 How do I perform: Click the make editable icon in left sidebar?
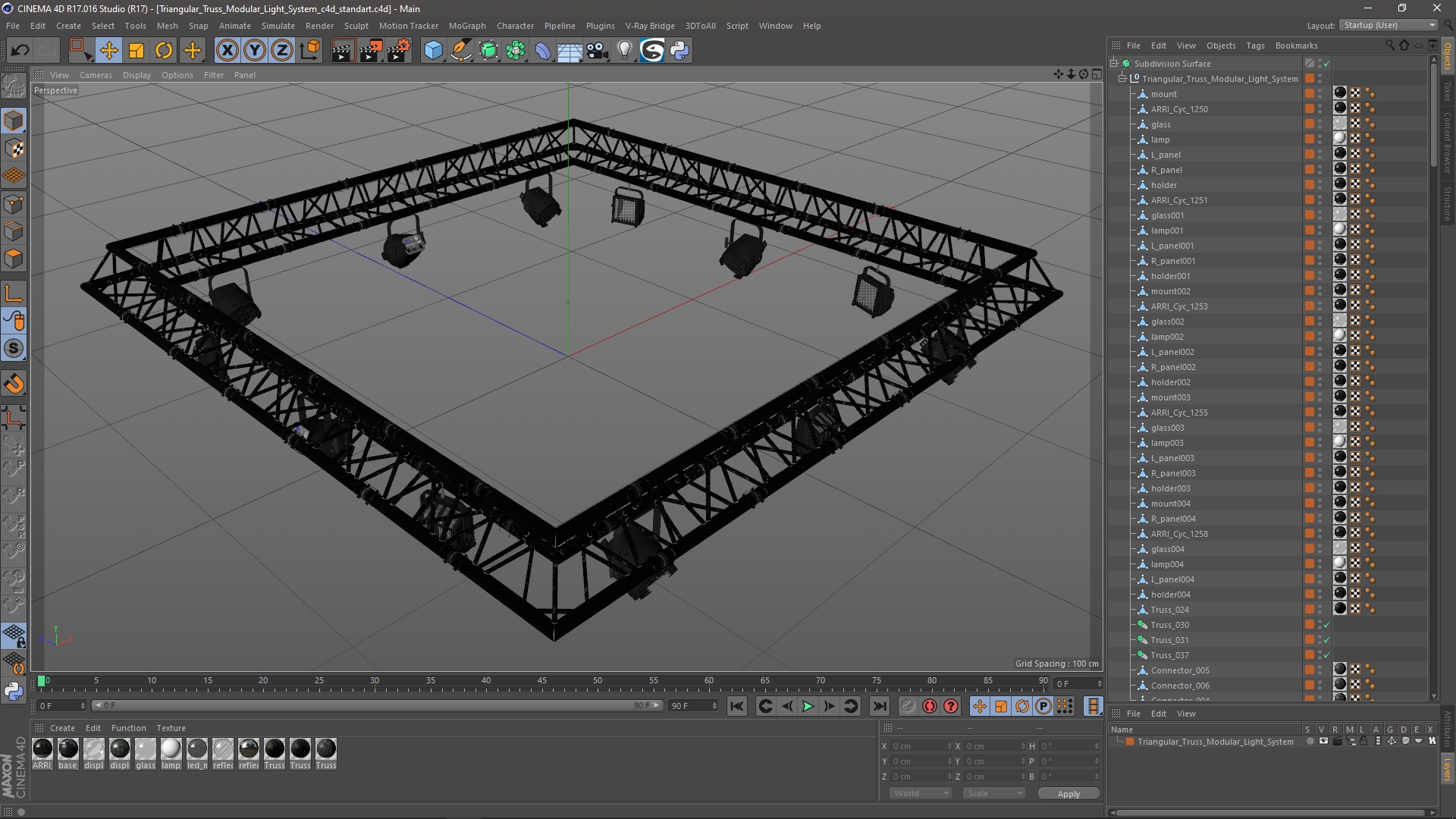(14, 86)
